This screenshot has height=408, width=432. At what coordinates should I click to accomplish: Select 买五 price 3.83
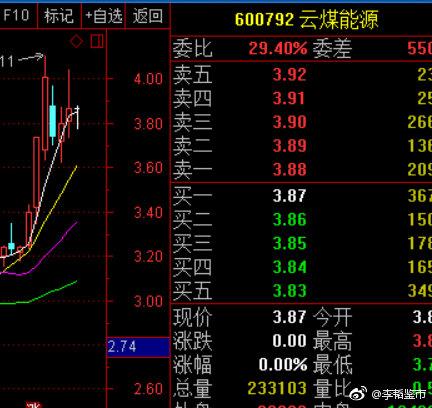[289, 290]
